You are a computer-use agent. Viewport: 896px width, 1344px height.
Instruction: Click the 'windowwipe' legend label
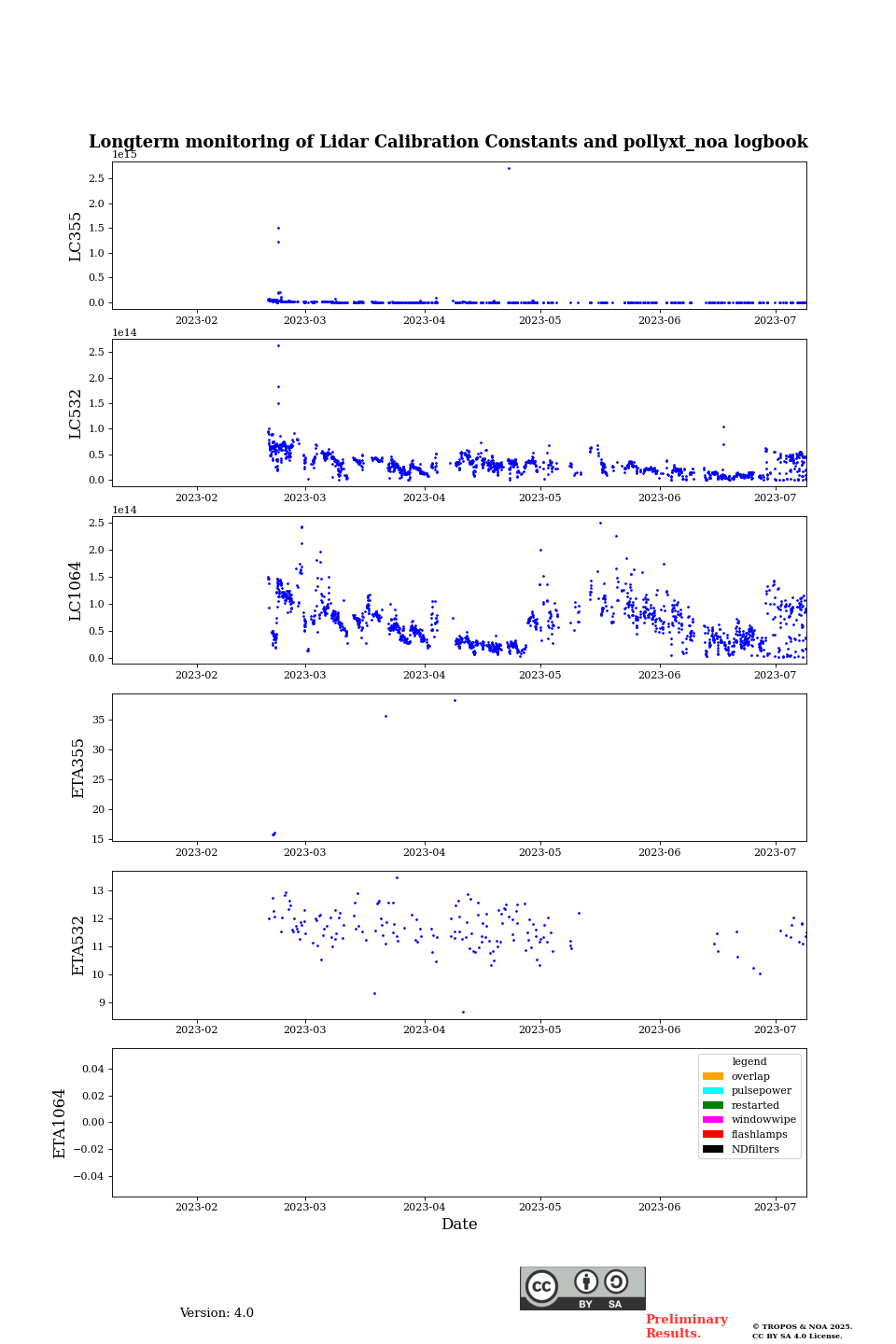click(763, 1120)
